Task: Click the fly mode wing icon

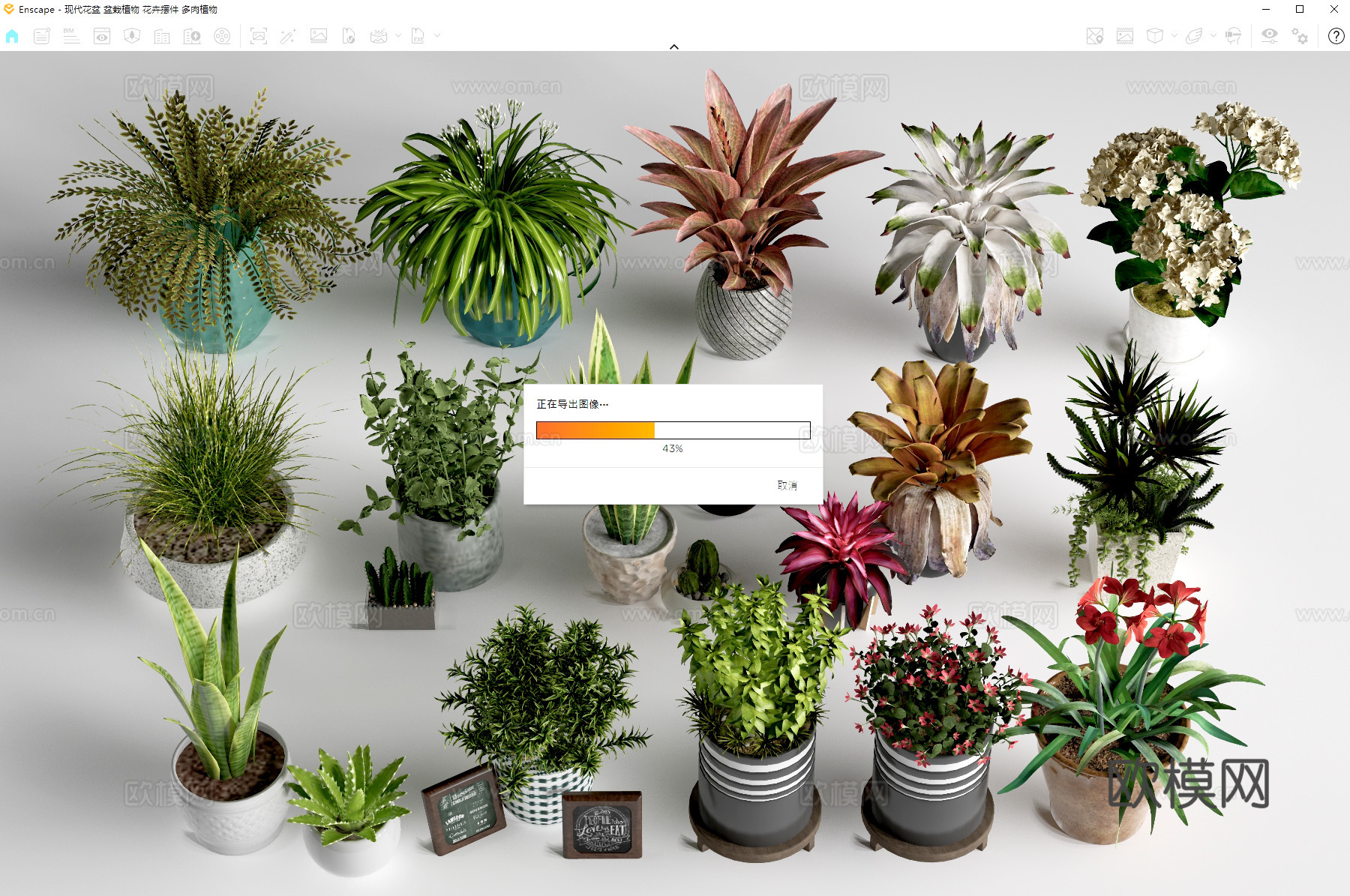Action: point(1194,36)
